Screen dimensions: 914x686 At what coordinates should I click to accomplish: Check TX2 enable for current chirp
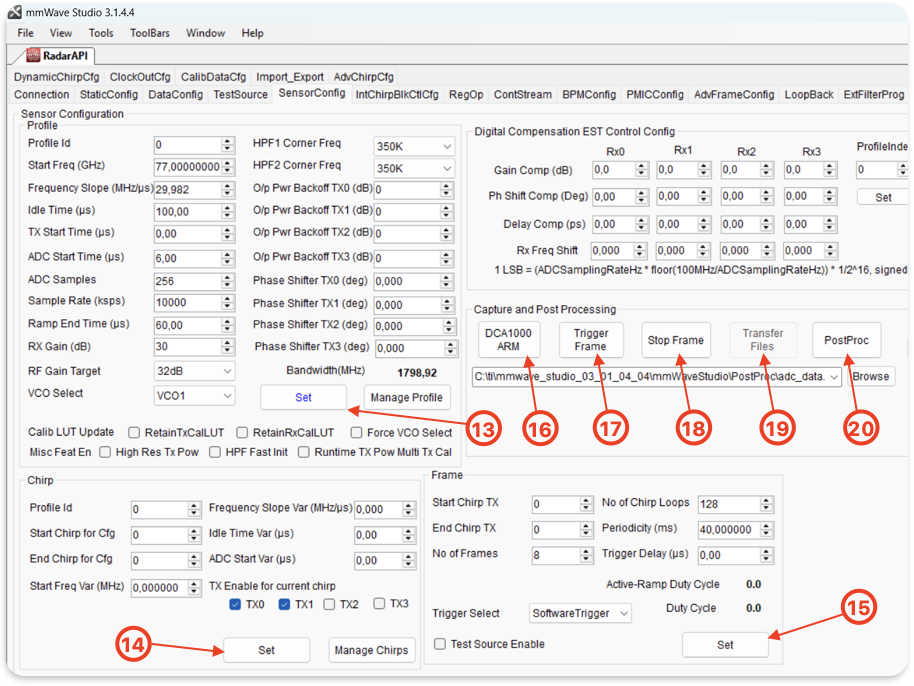pyautogui.click(x=329, y=604)
